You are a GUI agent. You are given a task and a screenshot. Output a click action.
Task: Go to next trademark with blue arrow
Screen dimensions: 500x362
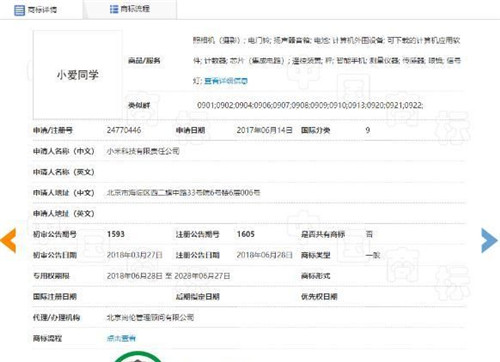490,240
